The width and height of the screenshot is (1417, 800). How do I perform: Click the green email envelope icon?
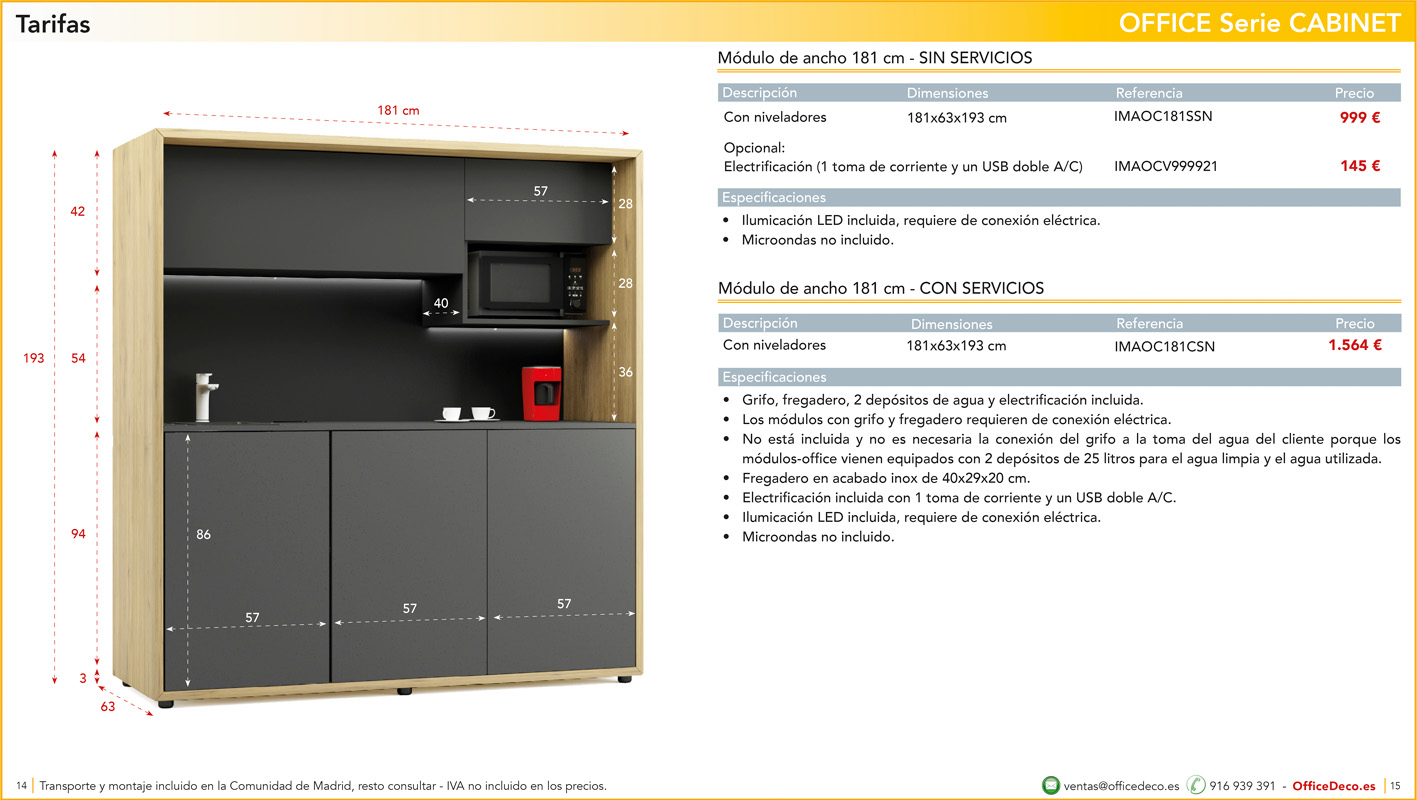pyautogui.click(x=1051, y=786)
